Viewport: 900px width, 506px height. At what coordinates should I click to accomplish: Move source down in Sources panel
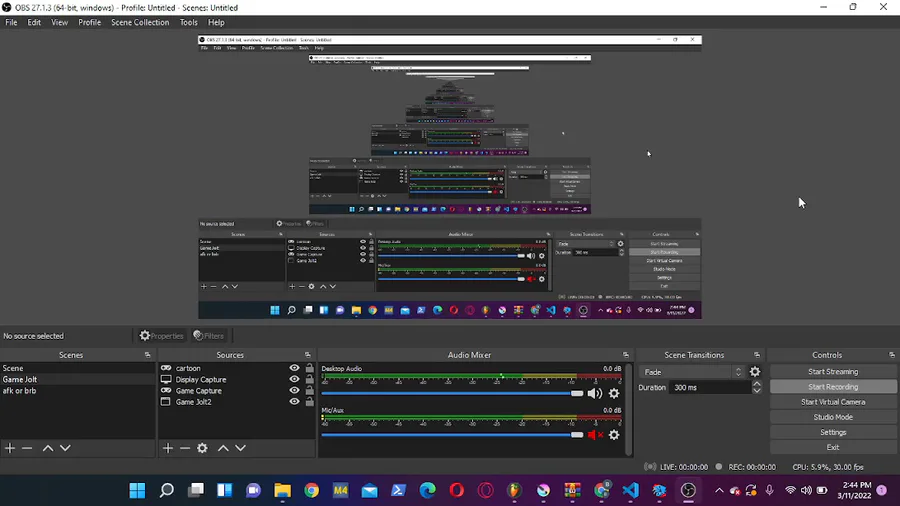[240, 448]
